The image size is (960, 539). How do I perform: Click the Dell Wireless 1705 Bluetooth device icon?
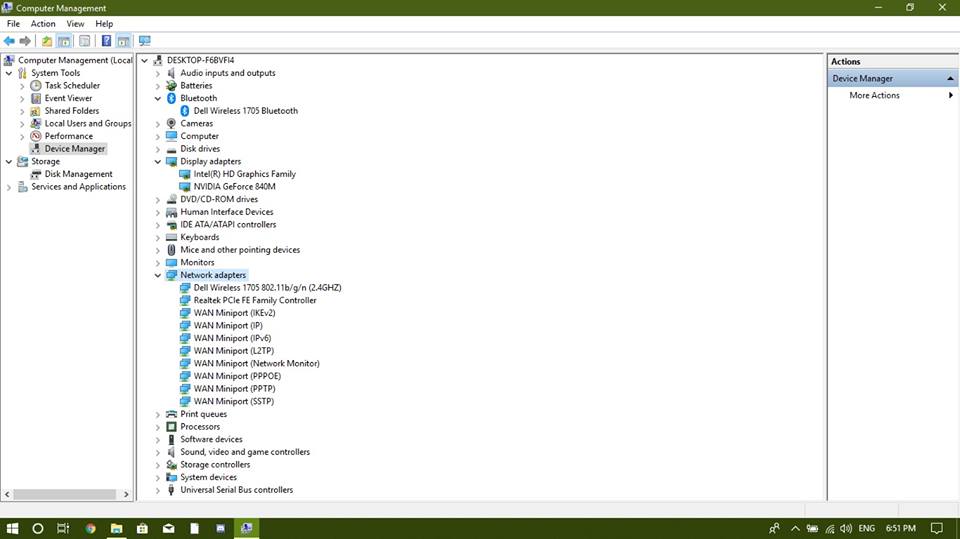pyautogui.click(x=185, y=111)
